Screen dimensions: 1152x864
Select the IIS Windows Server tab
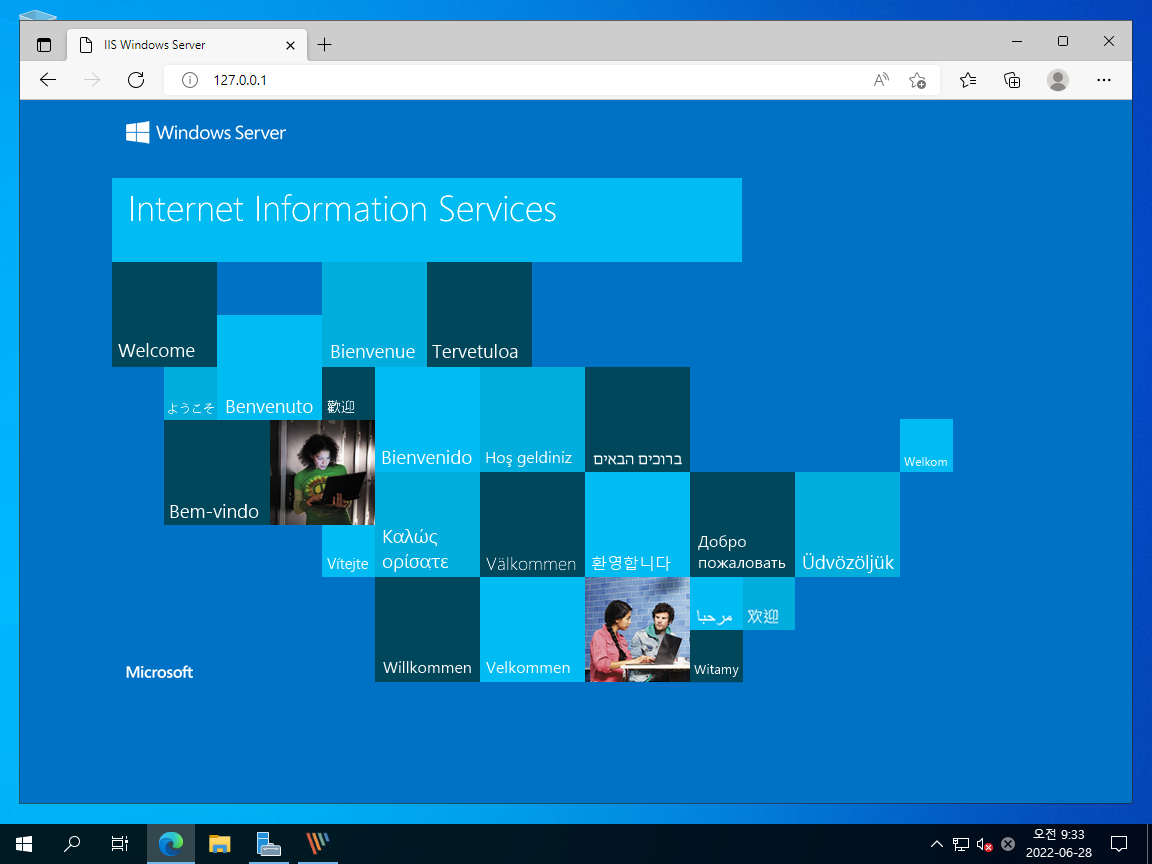(187, 45)
